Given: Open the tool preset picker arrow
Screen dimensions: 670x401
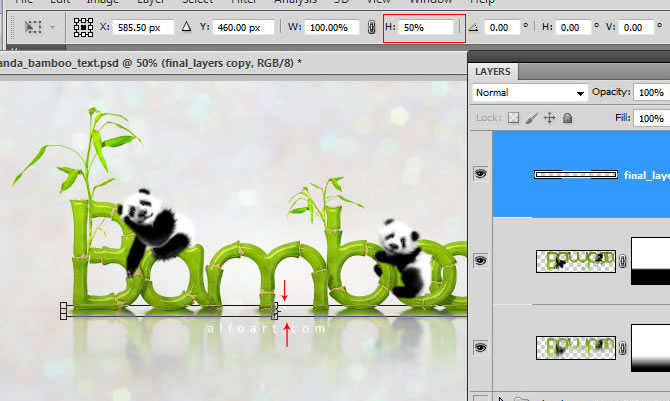Looking at the screenshot, I should tap(51, 29).
